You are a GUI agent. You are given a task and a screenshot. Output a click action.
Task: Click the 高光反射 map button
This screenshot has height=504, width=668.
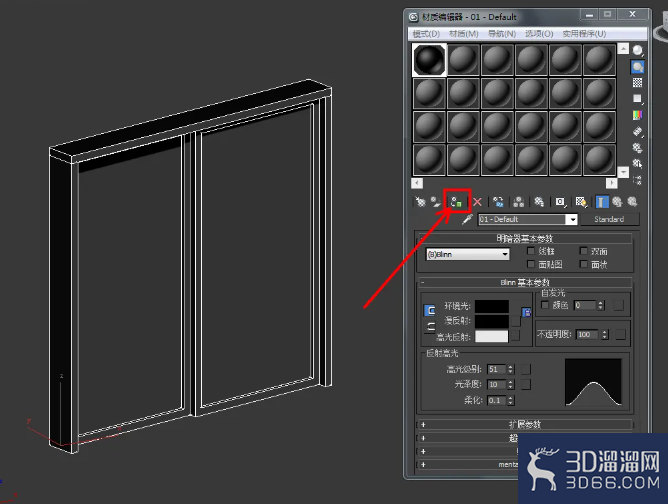click(x=516, y=336)
